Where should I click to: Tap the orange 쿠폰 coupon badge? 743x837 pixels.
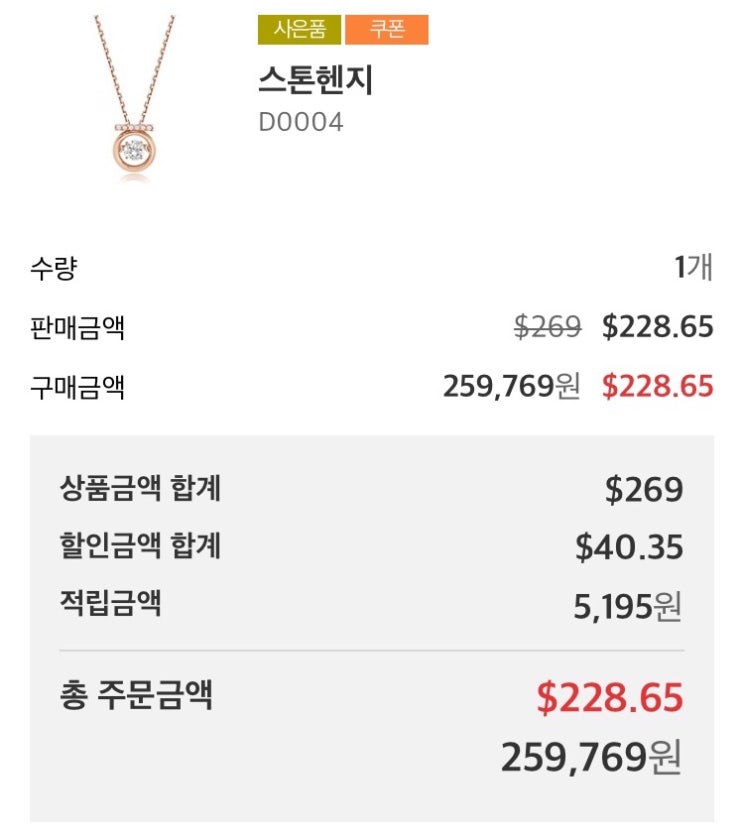tap(386, 30)
